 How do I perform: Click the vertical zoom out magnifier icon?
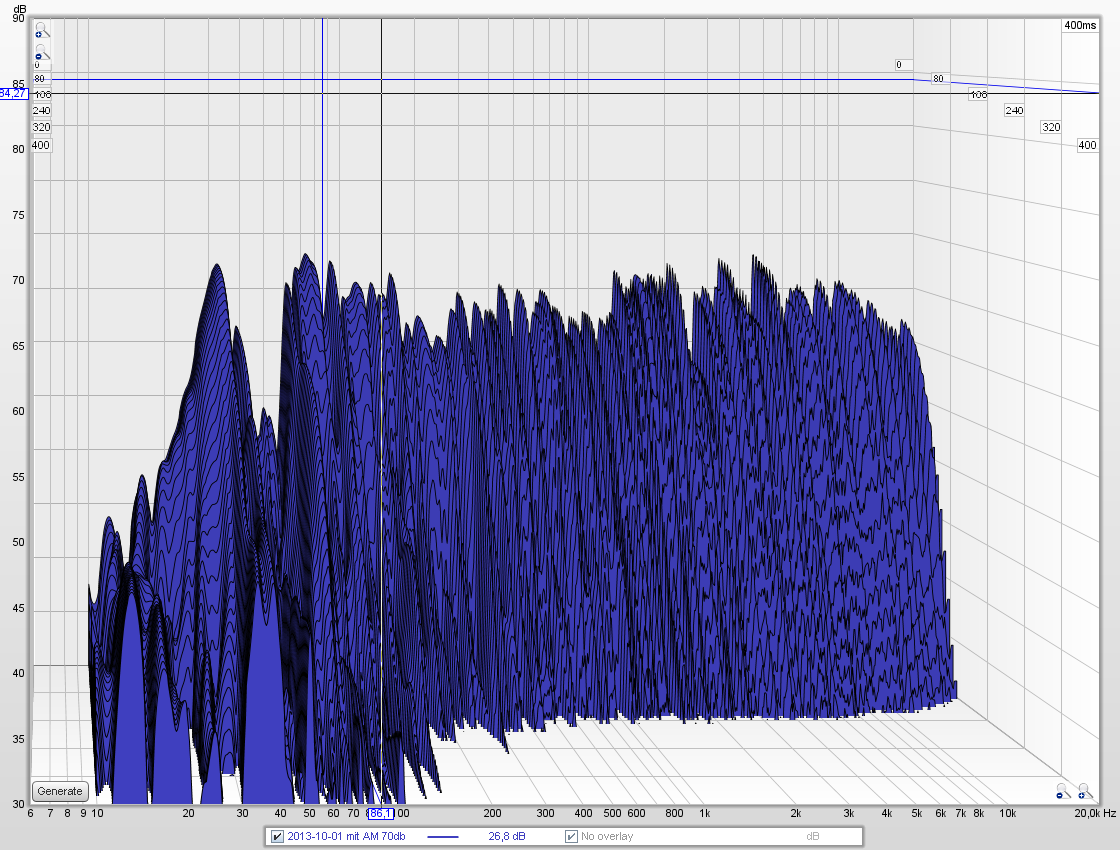(x=41, y=51)
